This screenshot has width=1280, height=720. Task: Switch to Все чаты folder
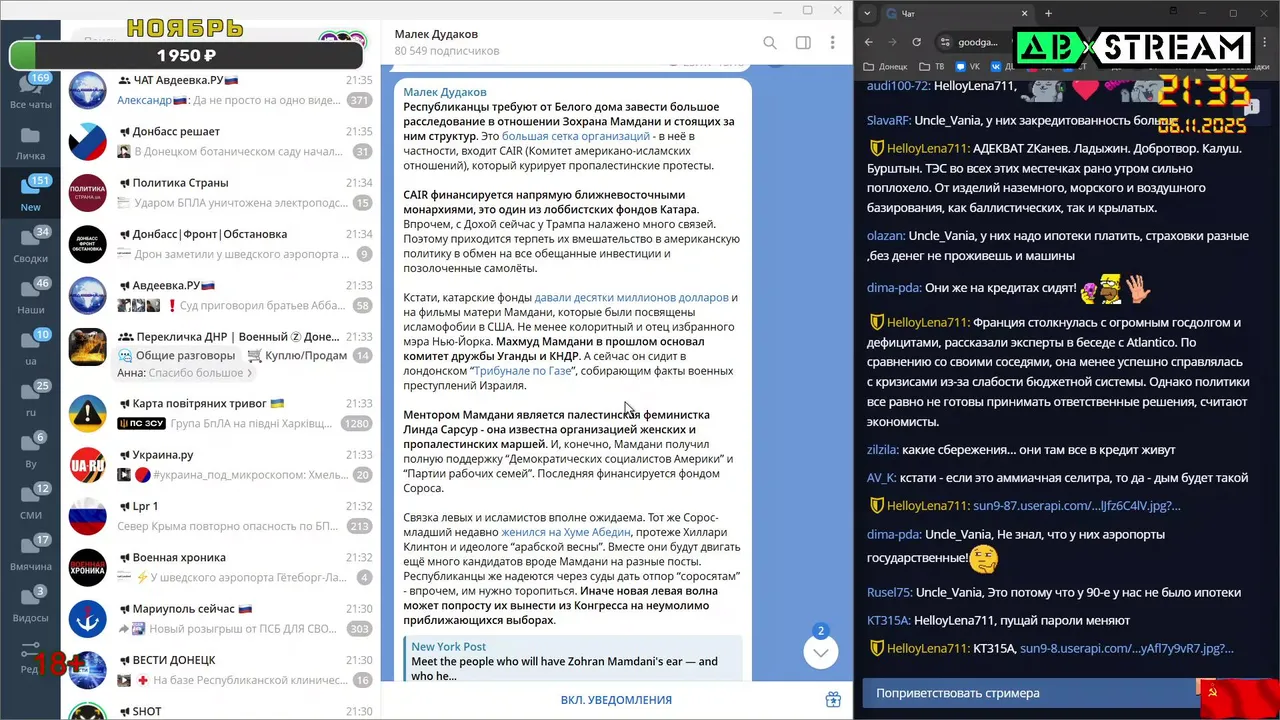tap(30, 92)
